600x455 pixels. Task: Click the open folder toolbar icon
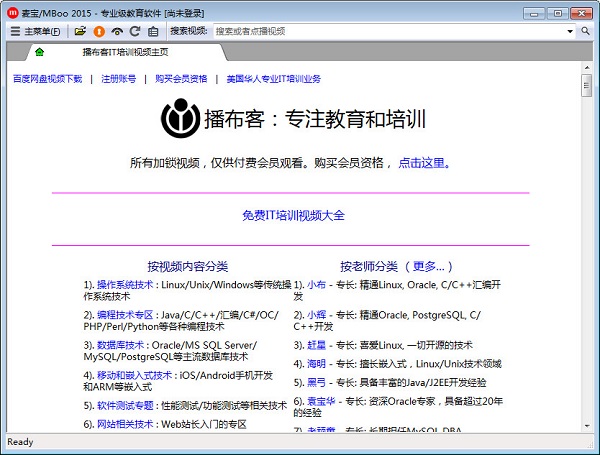[80, 31]
